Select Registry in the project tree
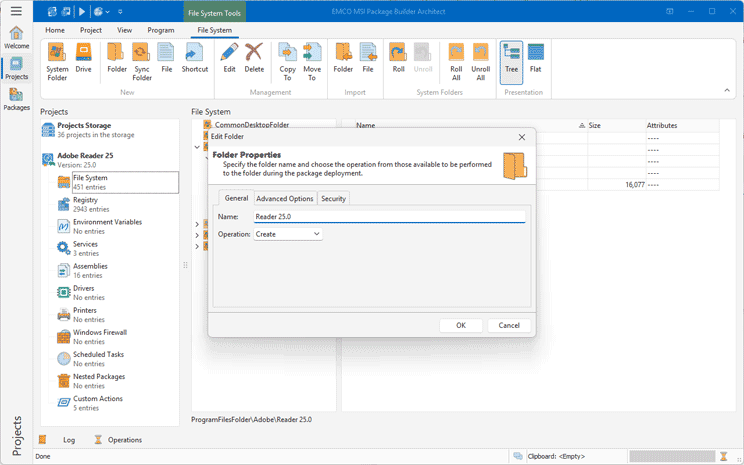Image resolution: width=744 pixels, height=465 pixels. (x=85, y=200)
